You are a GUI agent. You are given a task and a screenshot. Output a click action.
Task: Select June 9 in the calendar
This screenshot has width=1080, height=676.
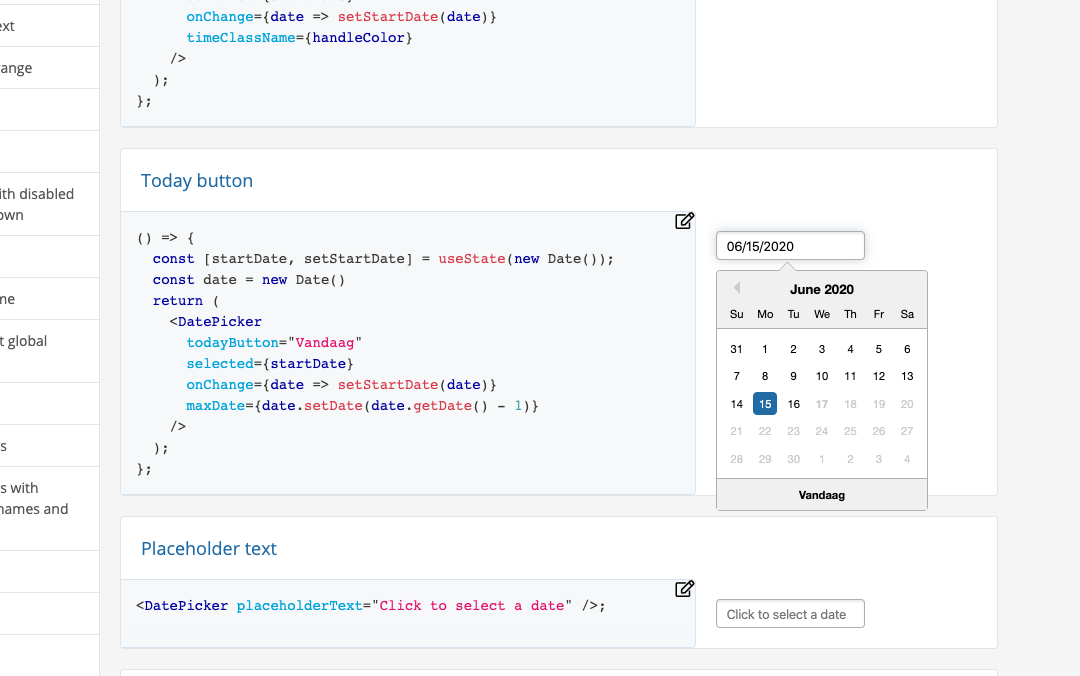(x=793, y=376)
